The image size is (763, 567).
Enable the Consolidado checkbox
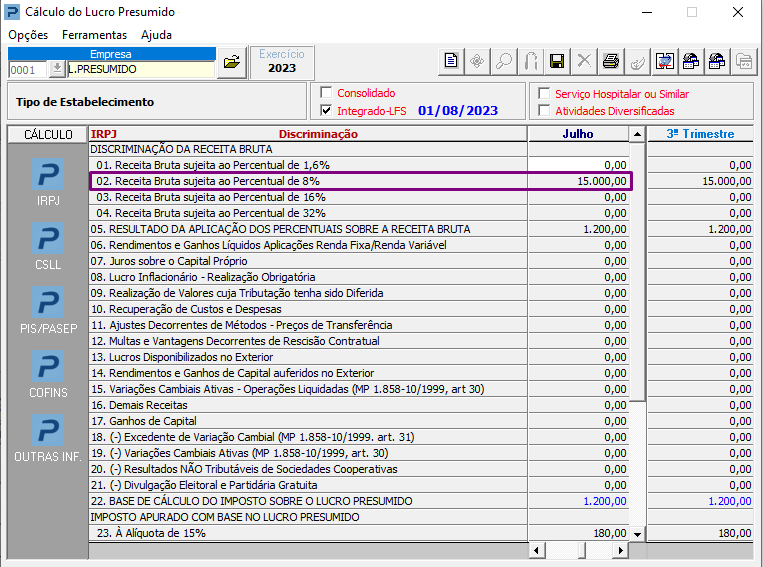[326, 92]
